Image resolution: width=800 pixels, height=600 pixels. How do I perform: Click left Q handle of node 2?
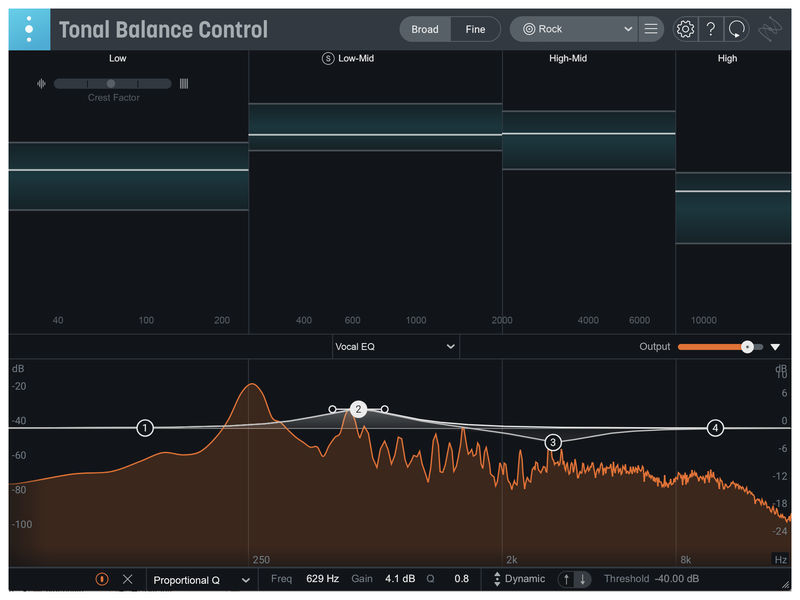pos(332,409)
